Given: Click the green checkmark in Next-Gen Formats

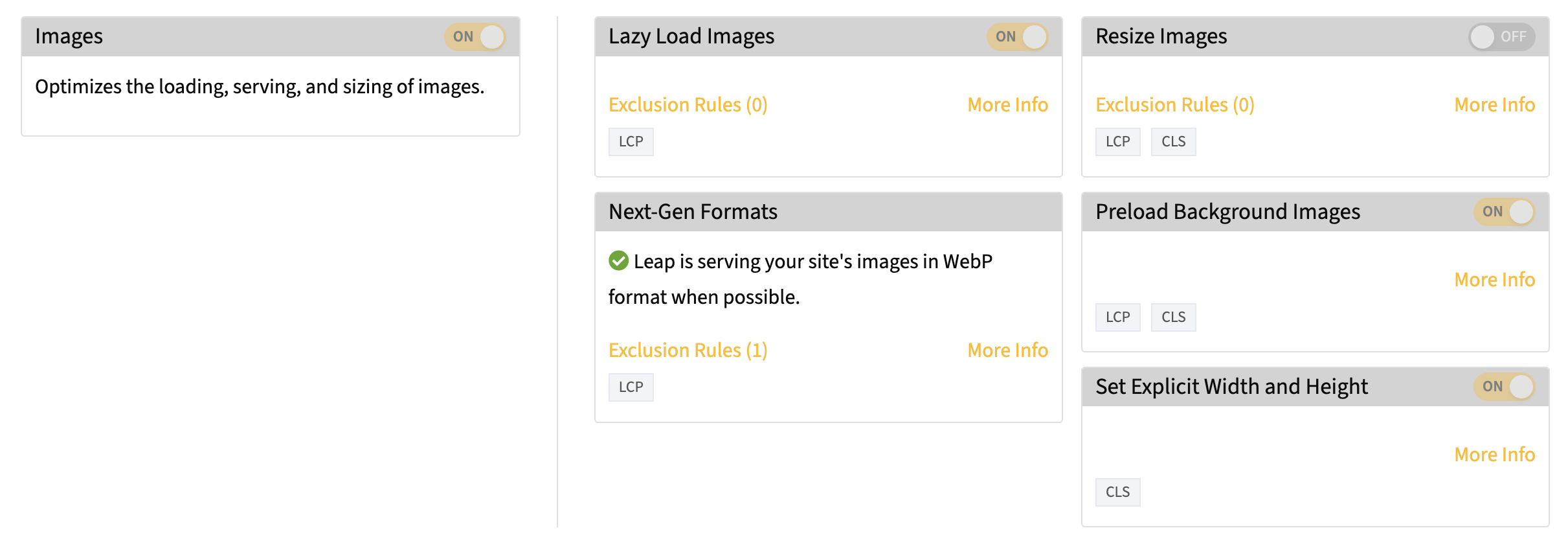Looking at the screenshot, I should tap(618, 260).
